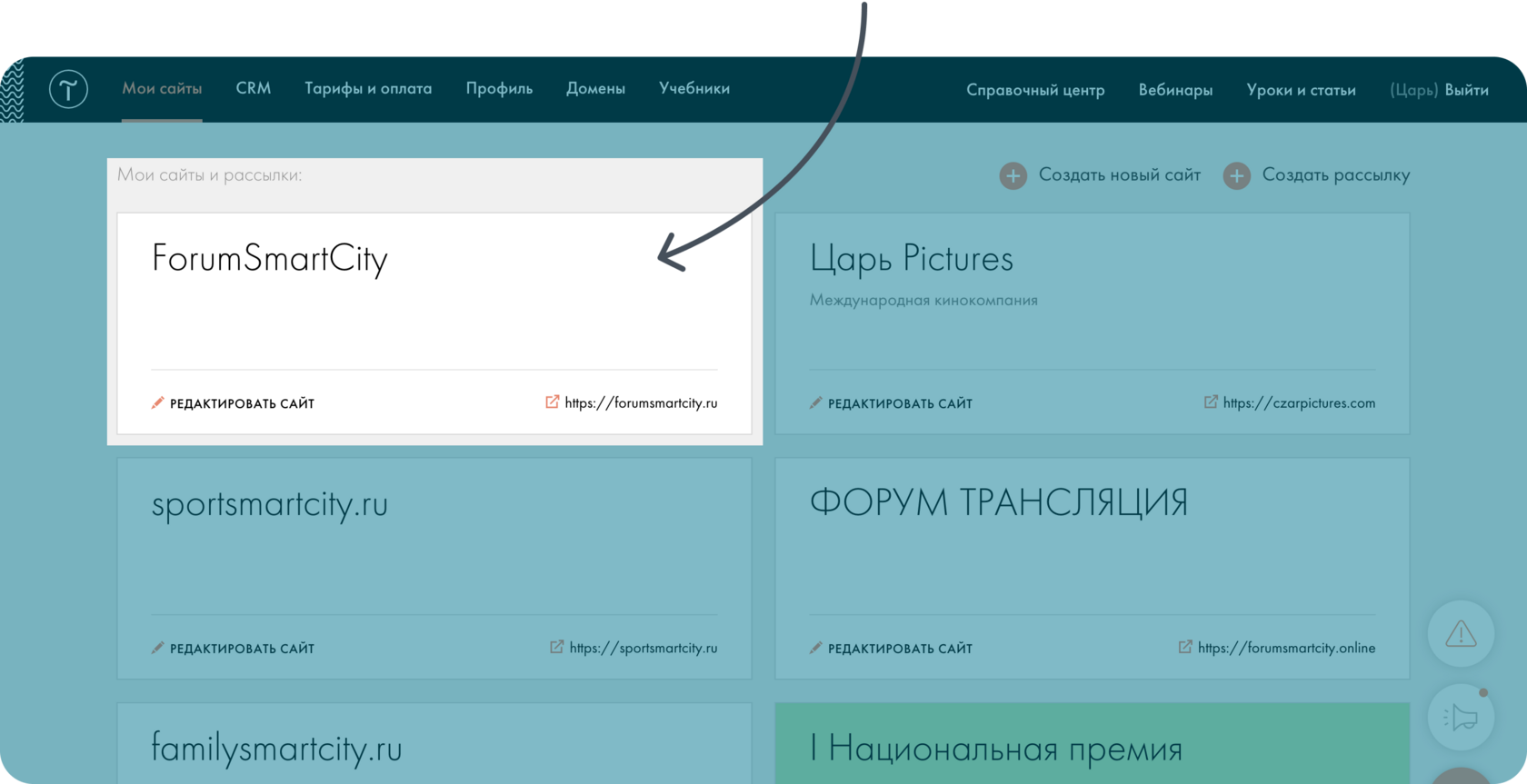The height and width of the screenshot is (784, 1527).
Task: Open the https://sportsmartcity.ru link
Action: click(644, 648)
